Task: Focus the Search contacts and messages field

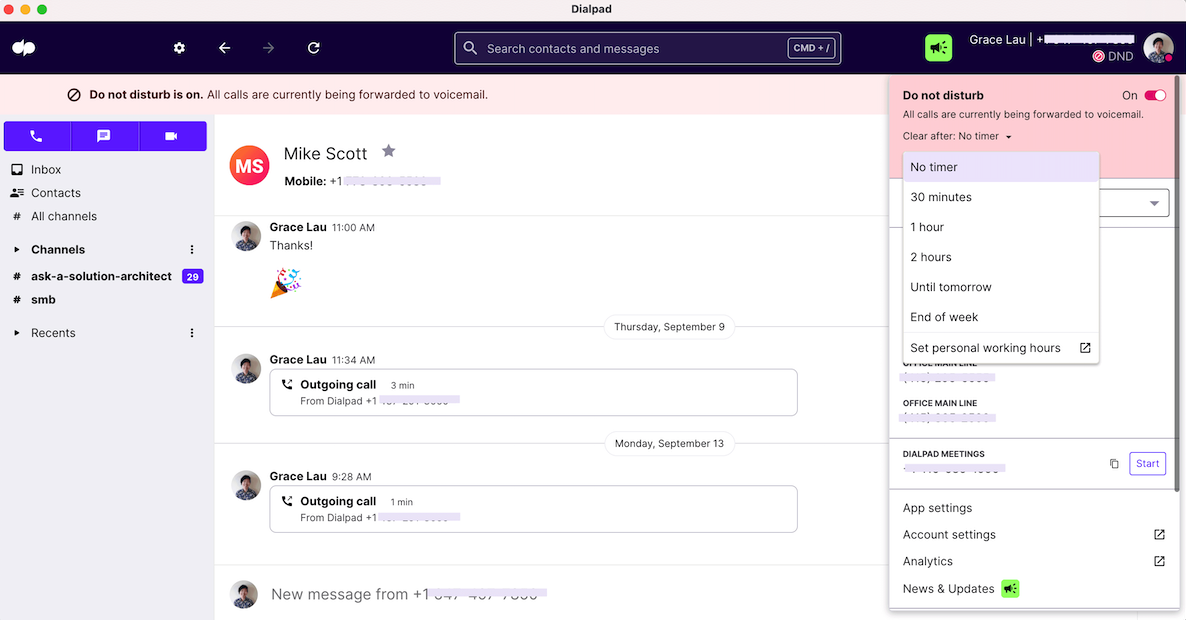Action: (x=647, y=48)
